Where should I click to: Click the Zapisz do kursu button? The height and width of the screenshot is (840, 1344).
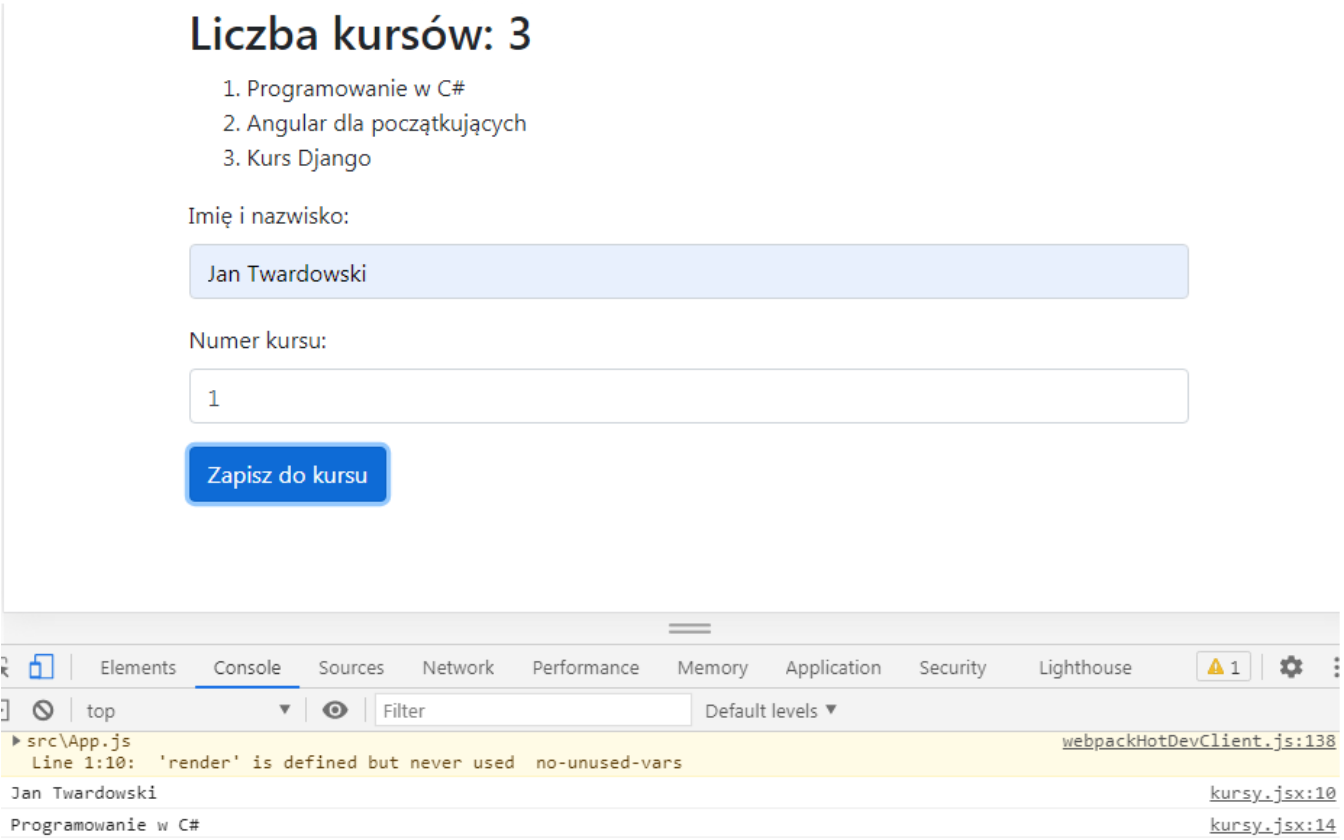[287, 475]
